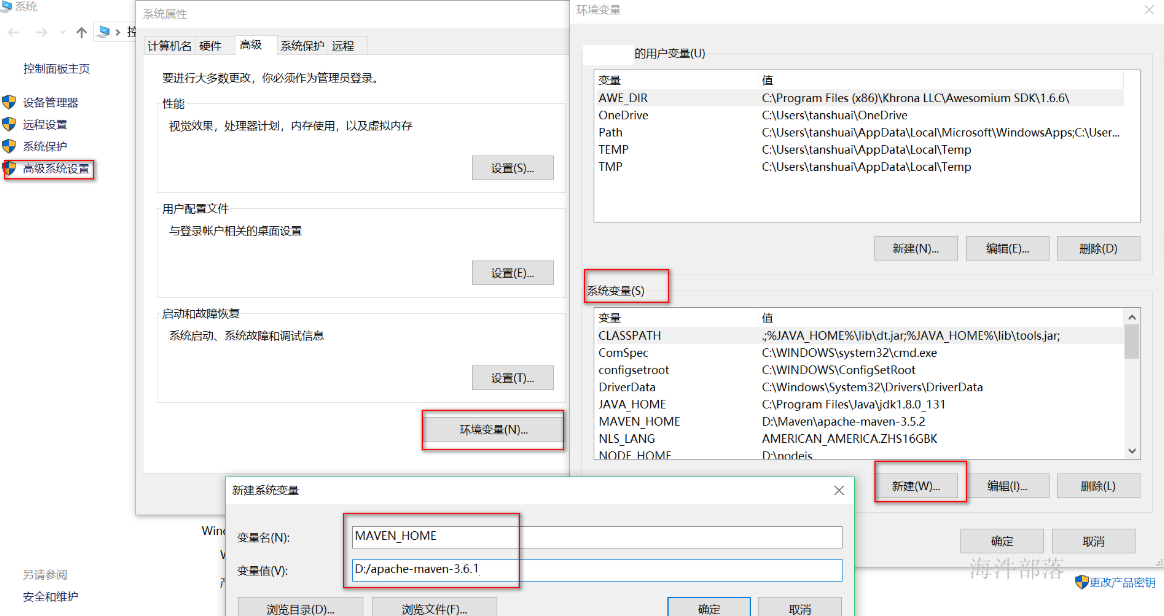
Task: Select the 高级 tab
Action: [252, 45]
